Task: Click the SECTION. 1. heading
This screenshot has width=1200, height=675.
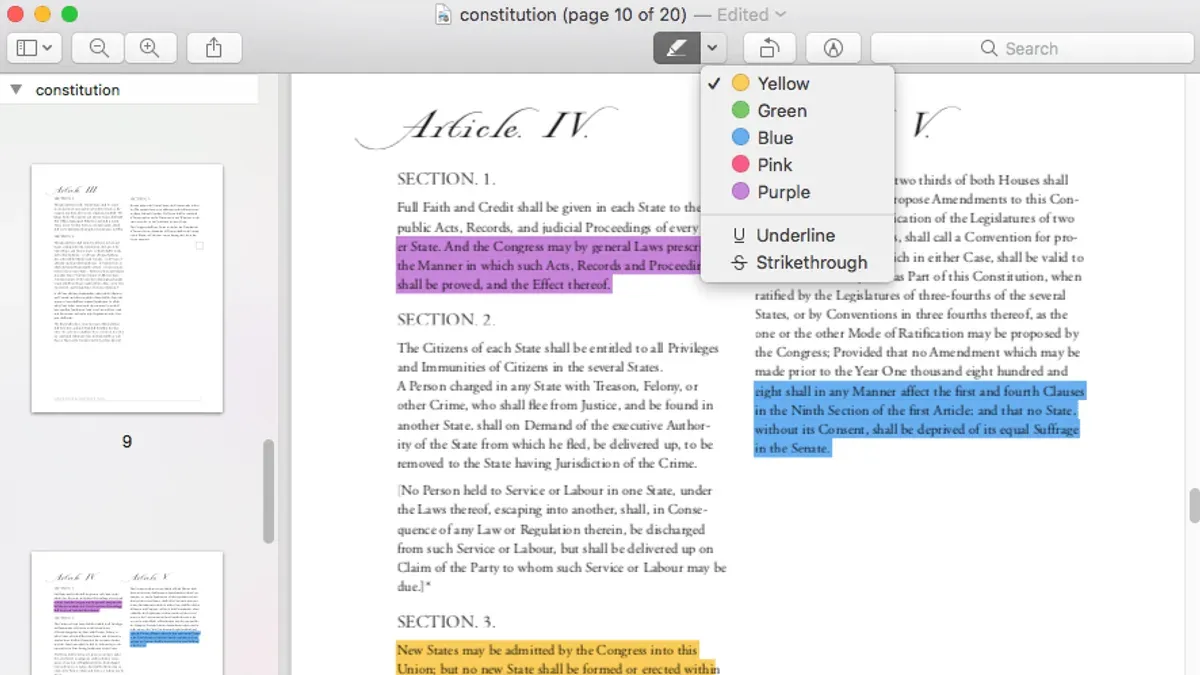Action: (446, 179)
